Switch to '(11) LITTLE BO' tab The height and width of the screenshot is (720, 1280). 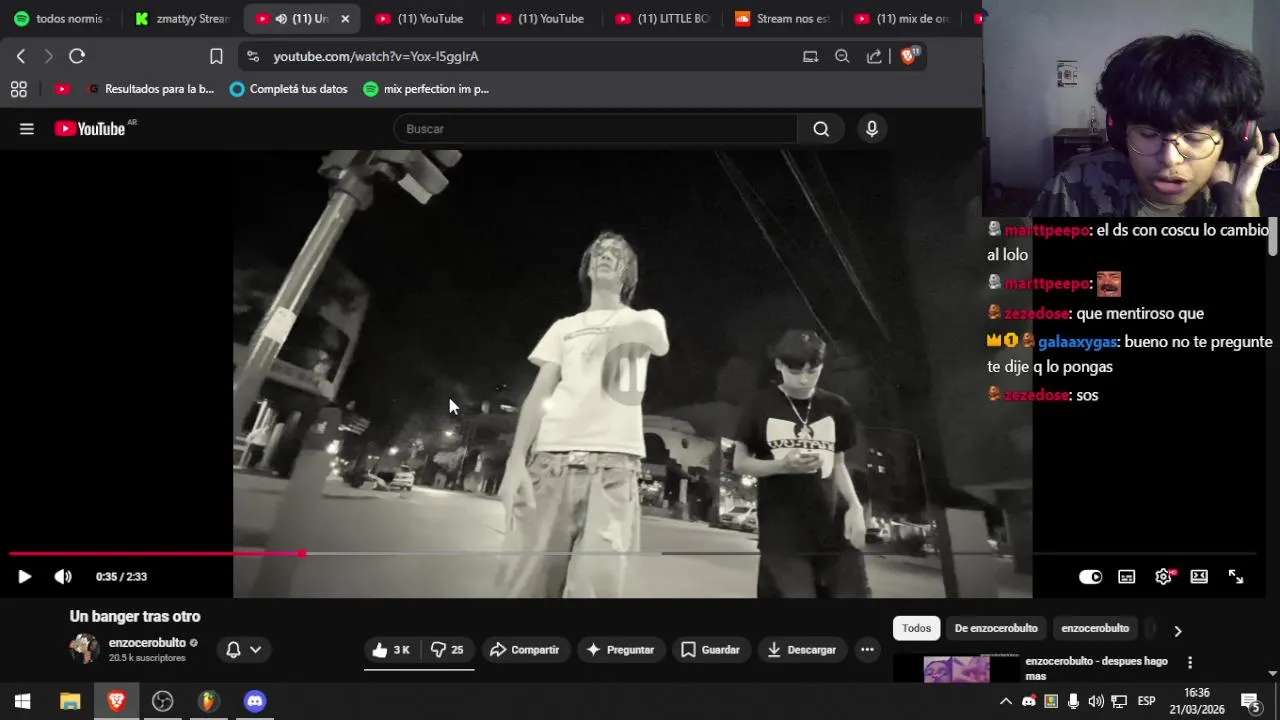pos(663,19)
